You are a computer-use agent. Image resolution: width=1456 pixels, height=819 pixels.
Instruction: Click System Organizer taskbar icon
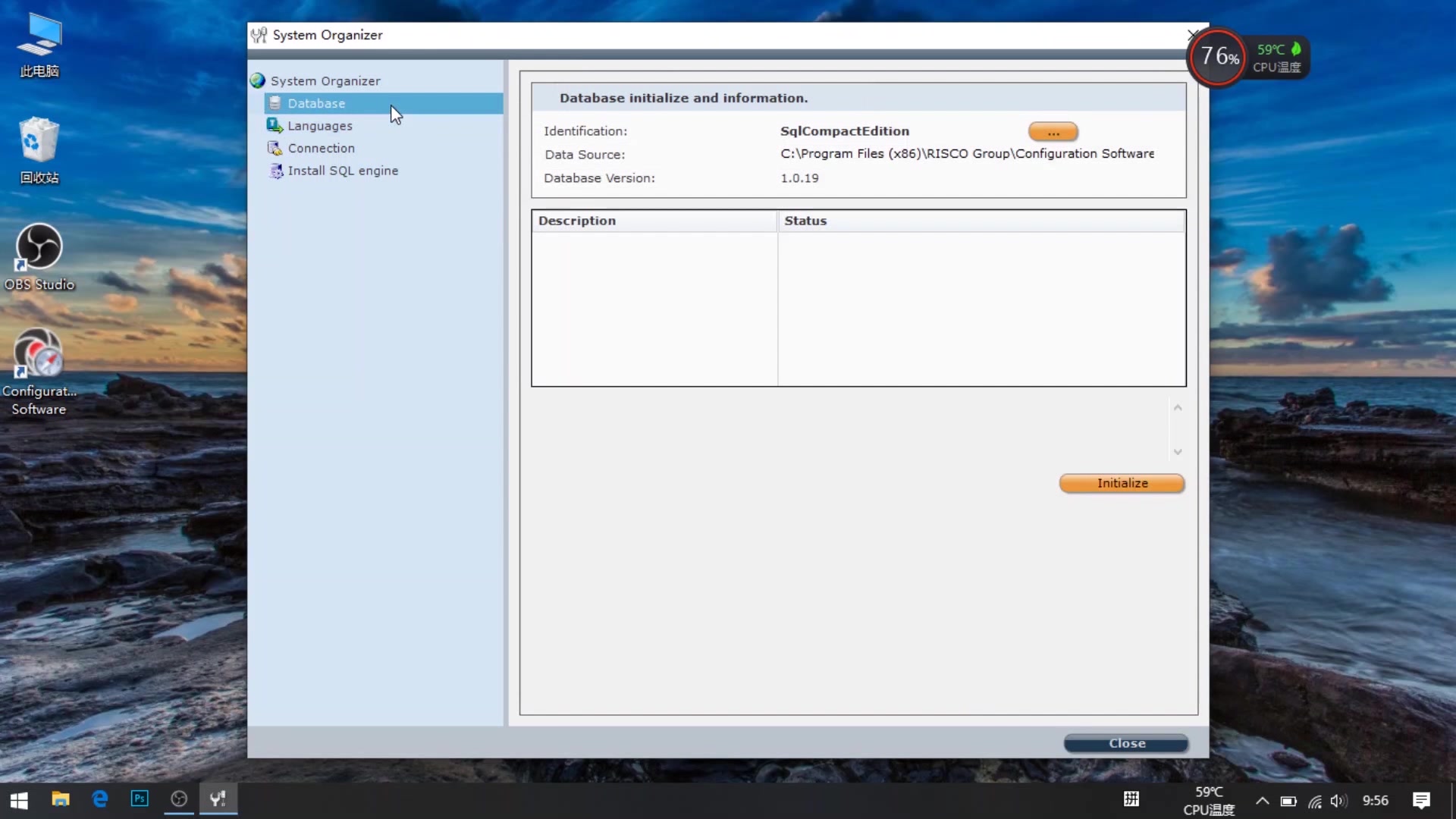[x=218, y=799]
